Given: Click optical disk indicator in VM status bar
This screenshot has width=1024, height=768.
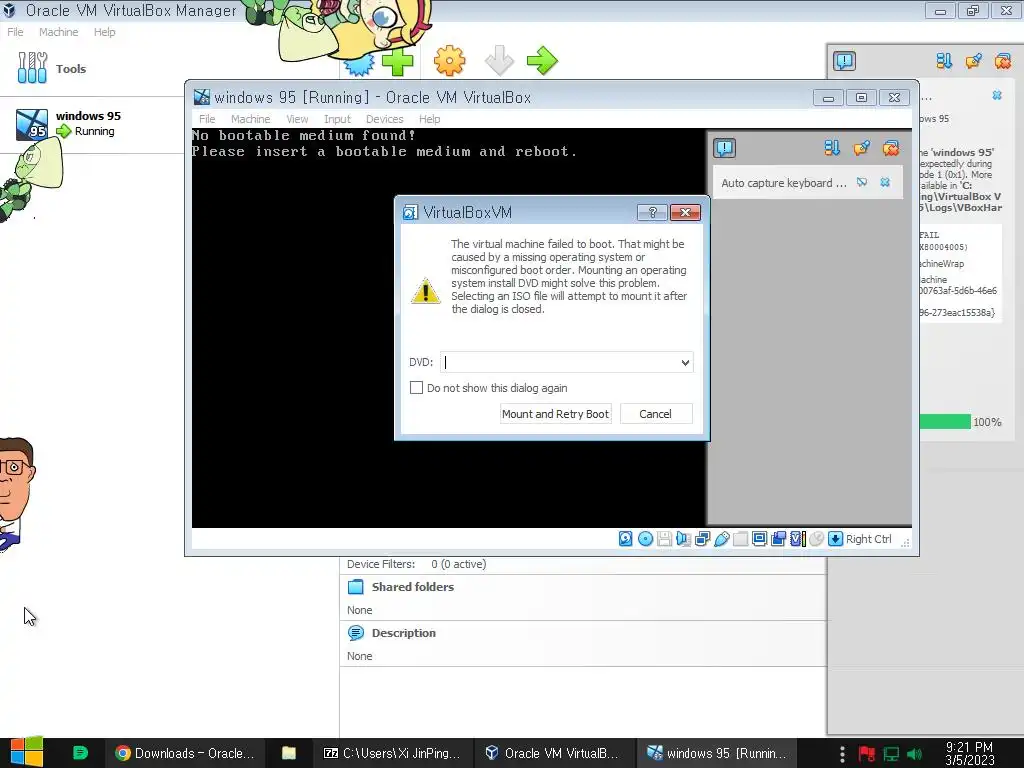Looking at the screenshot, I should click(645, 539).
